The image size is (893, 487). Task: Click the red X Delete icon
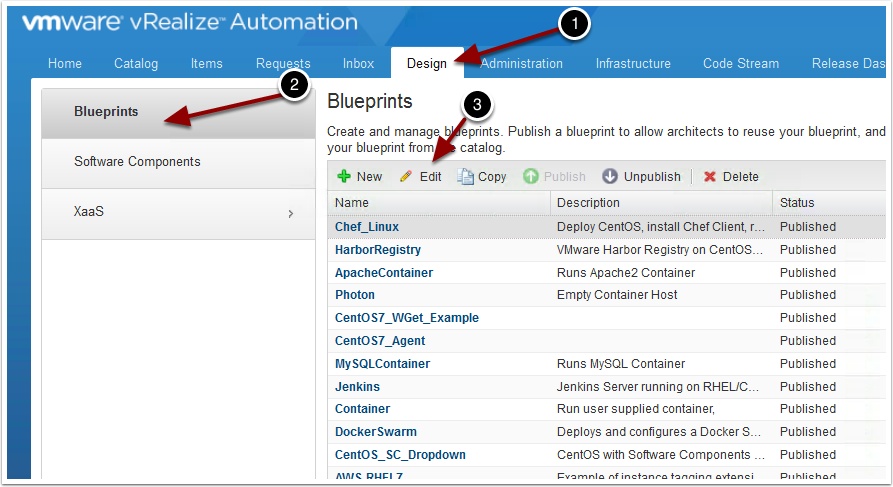tap(710, 177)
